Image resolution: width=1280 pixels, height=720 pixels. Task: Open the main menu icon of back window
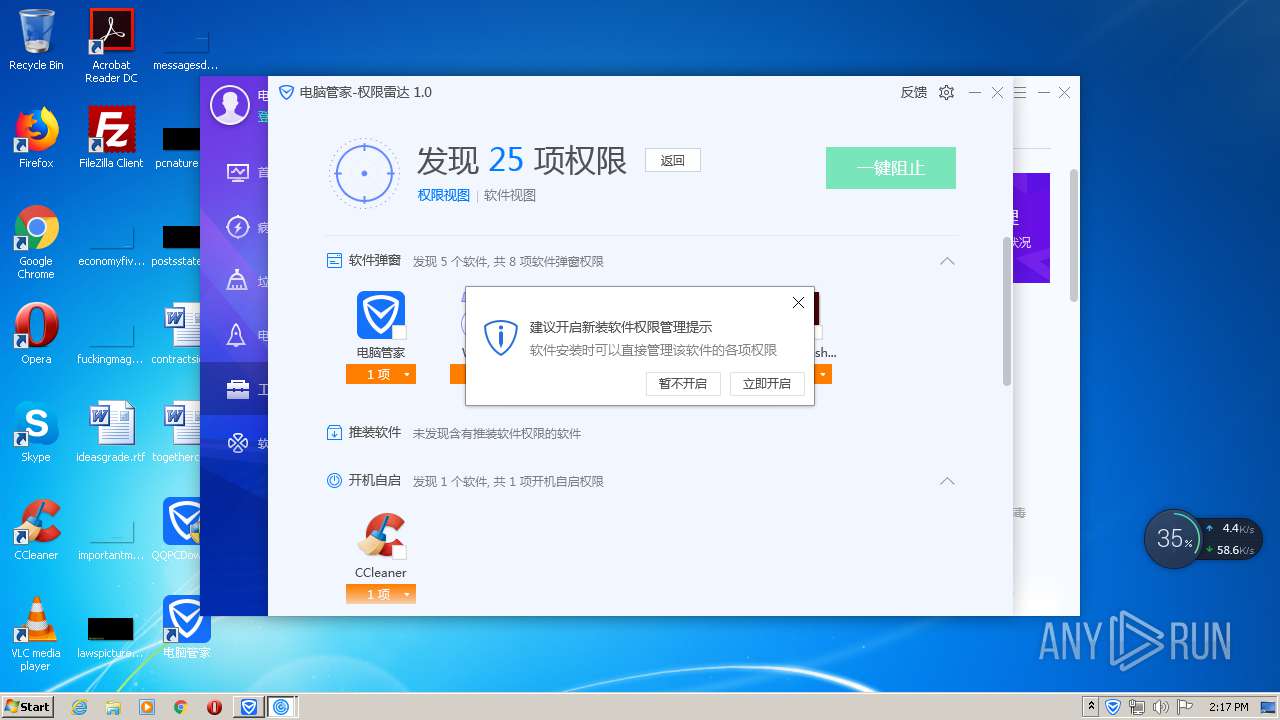pyautogui.click(x=1020, y=92)
